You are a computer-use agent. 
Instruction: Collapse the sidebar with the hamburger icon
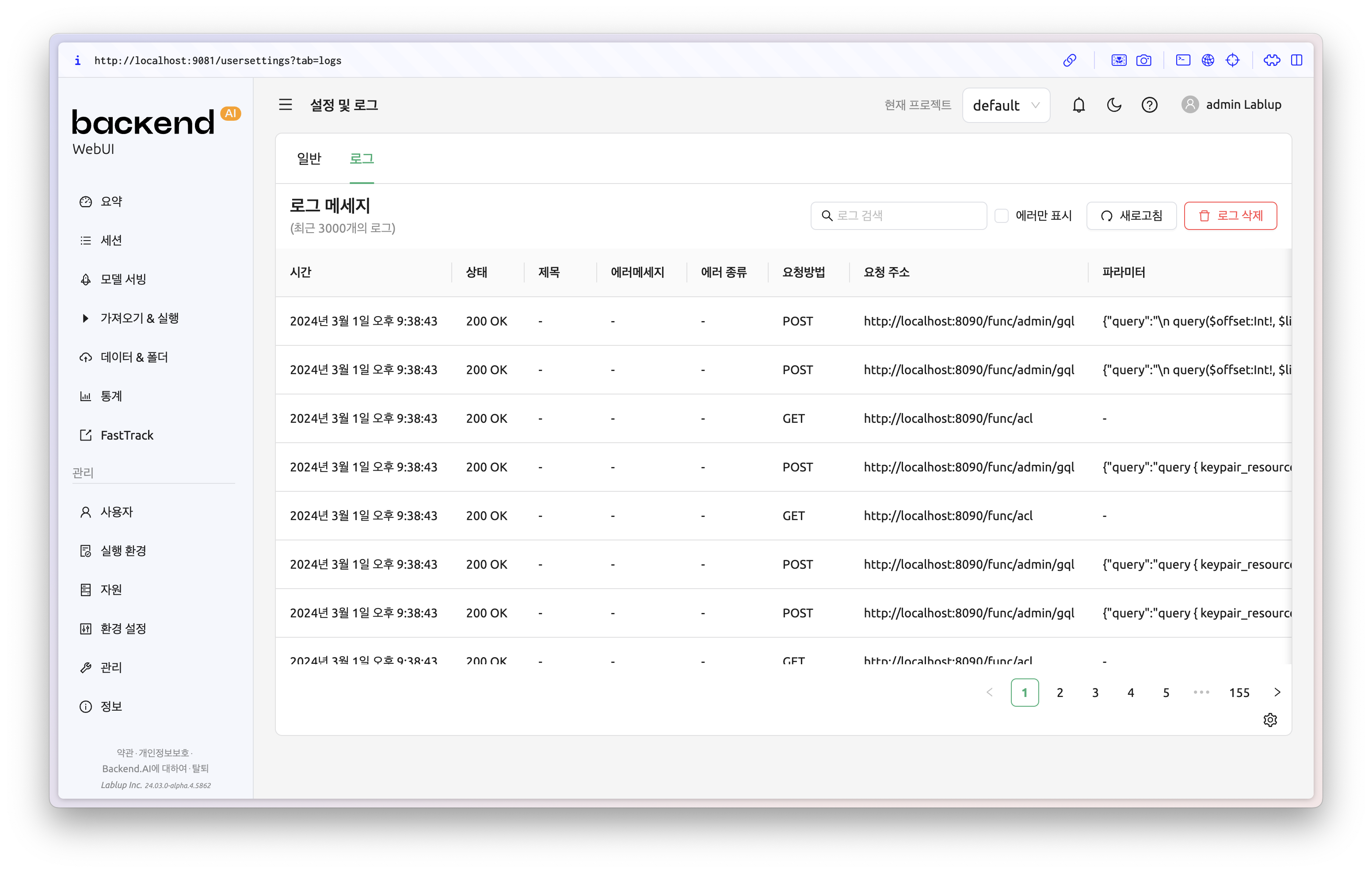[286, 104]
